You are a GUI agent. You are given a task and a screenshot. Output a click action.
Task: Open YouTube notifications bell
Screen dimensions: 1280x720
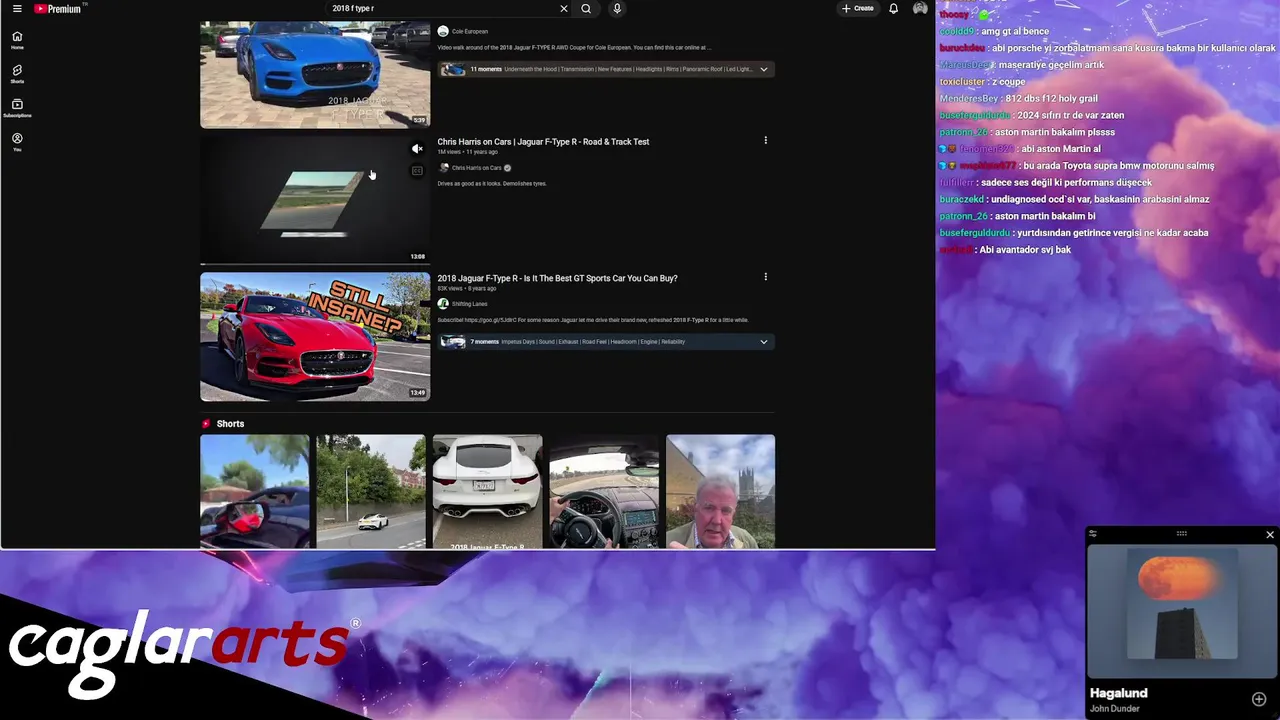893,9
